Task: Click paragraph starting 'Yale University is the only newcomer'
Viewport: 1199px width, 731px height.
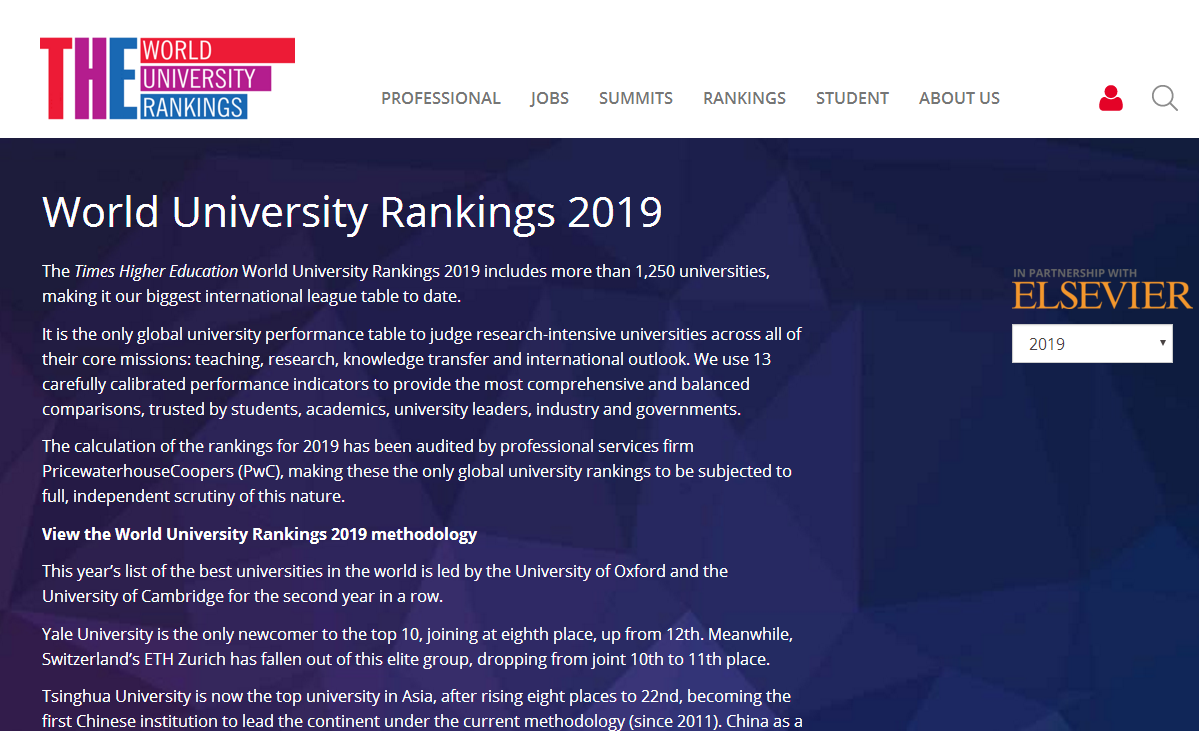Action: [418, 646]
